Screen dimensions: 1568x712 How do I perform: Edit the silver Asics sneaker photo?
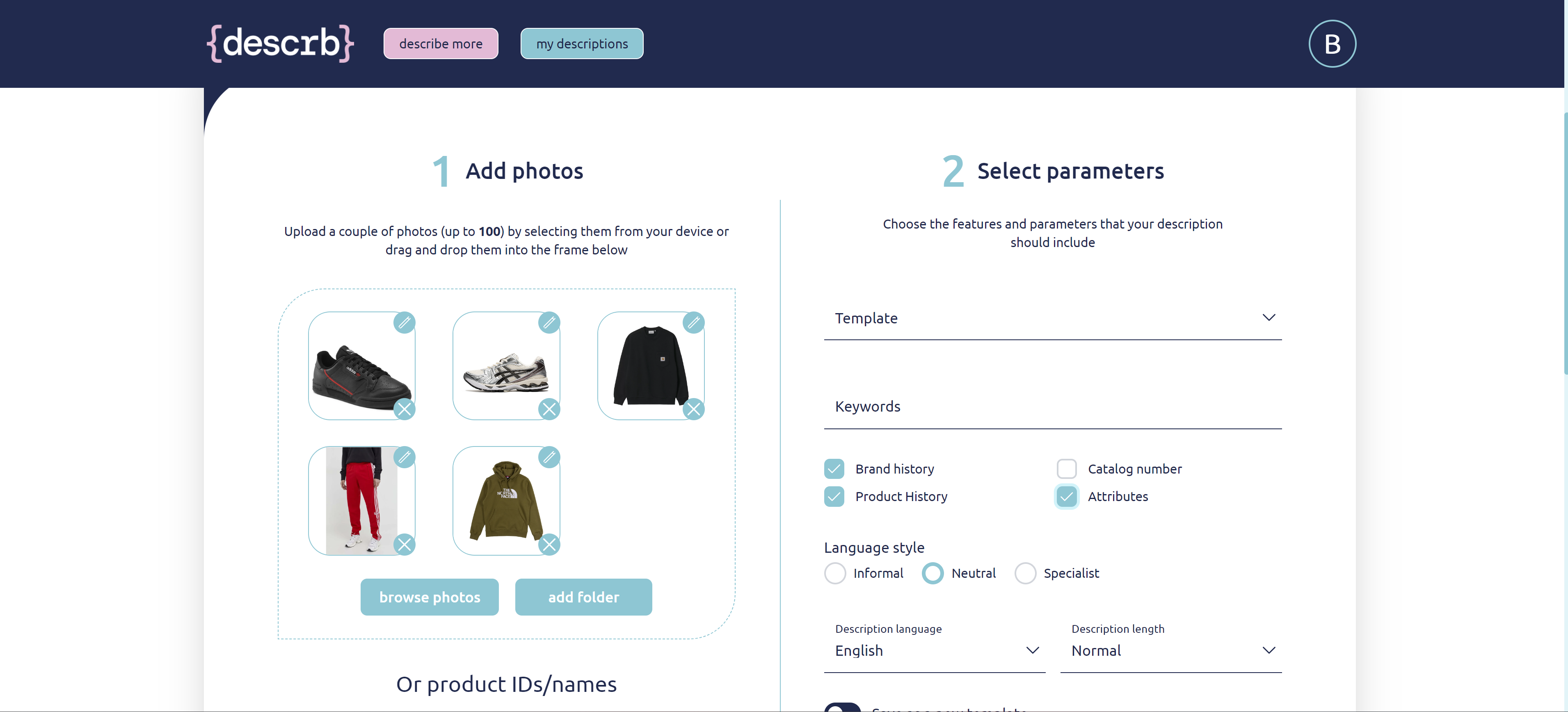549,322
